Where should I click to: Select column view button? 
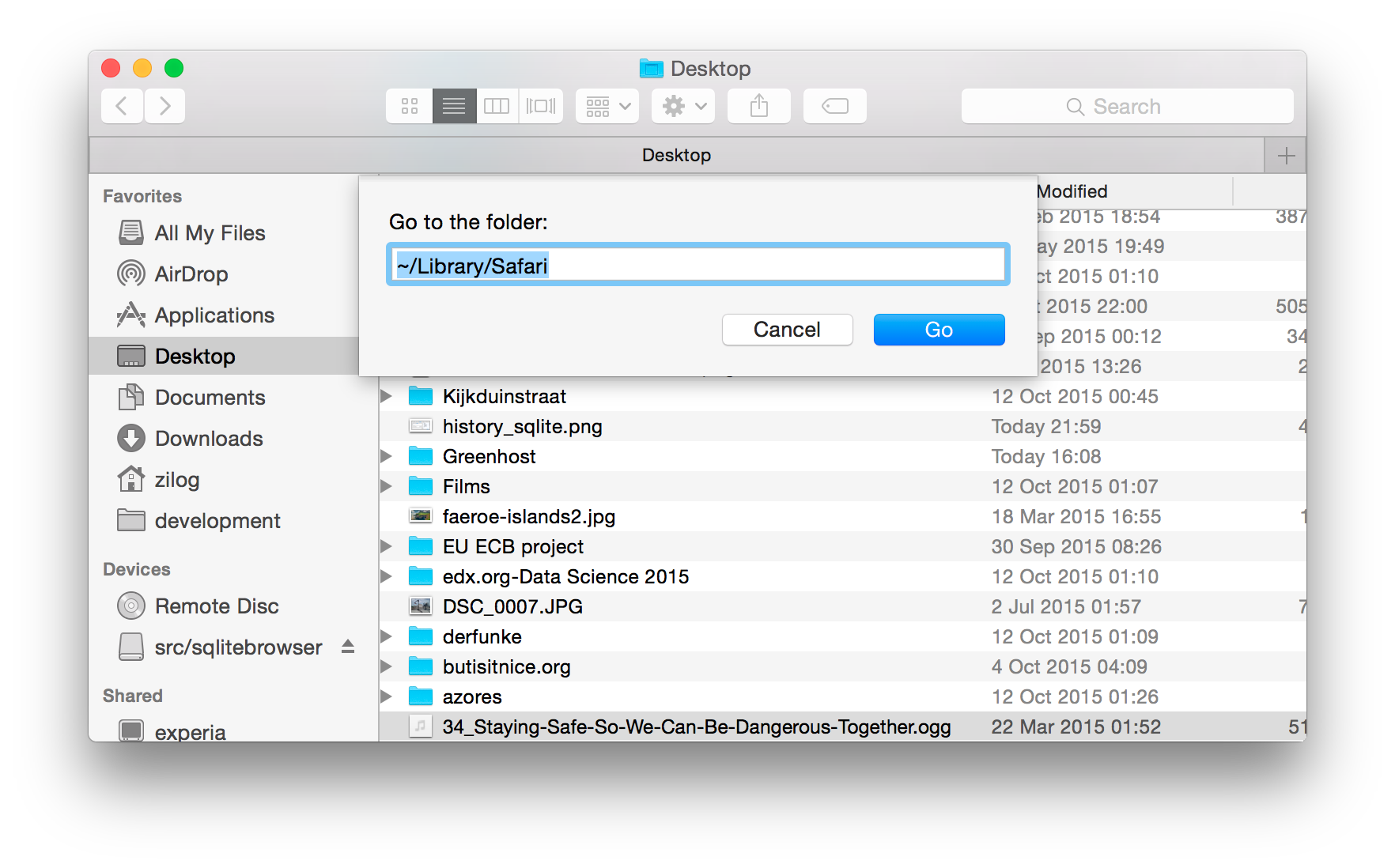[x=497, y=106]
